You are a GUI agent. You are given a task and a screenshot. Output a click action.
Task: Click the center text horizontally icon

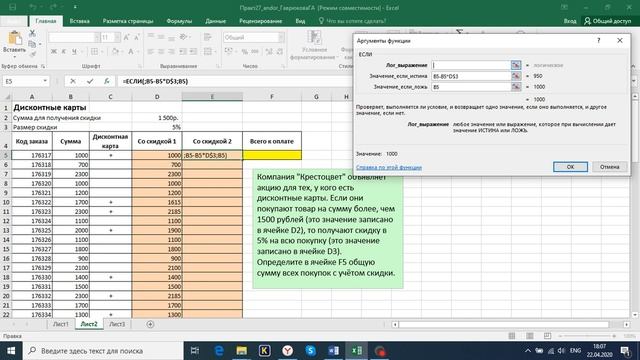(161, 51)
